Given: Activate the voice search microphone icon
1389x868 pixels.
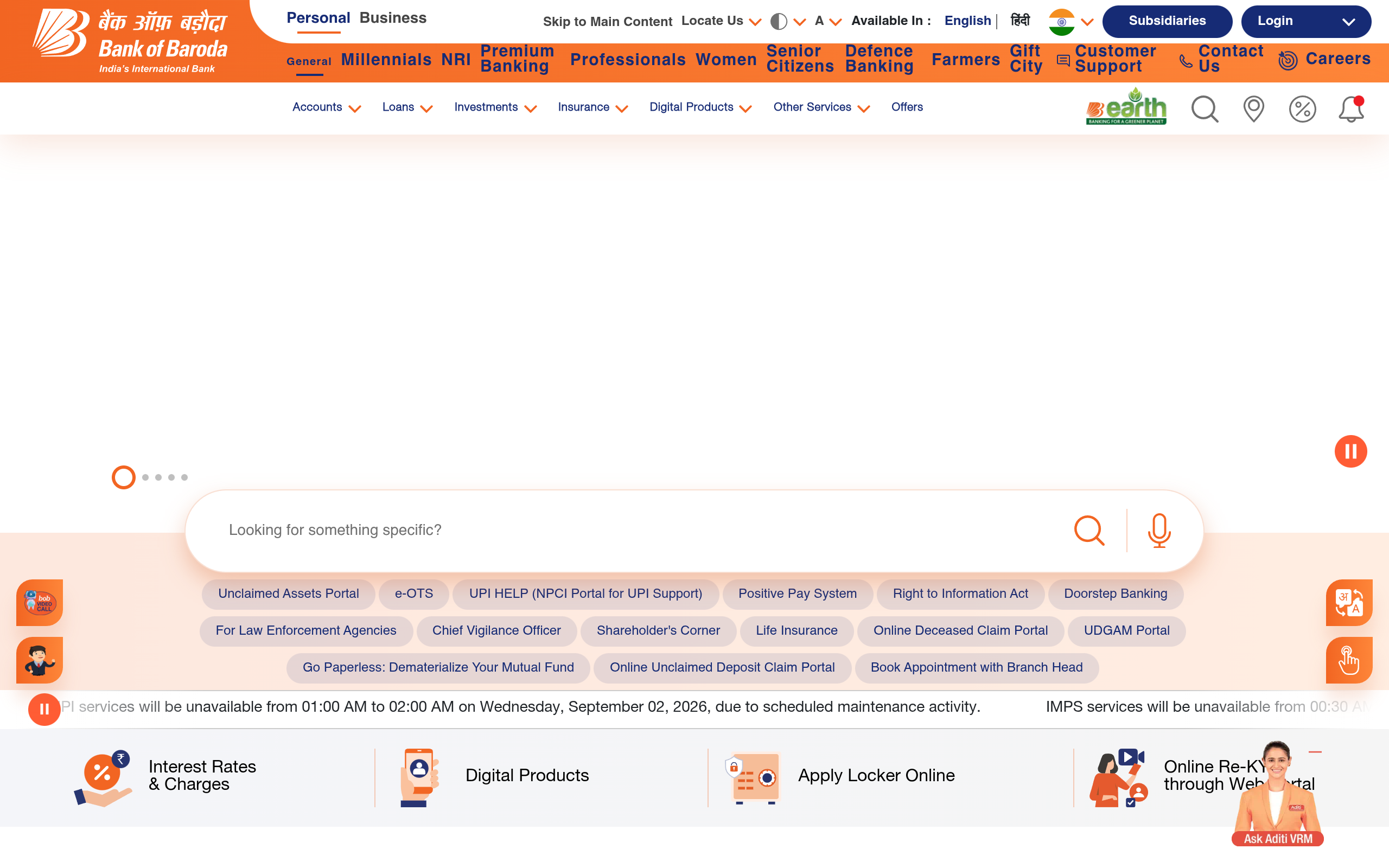Looking at the screenshot, I should [1159, 530].
